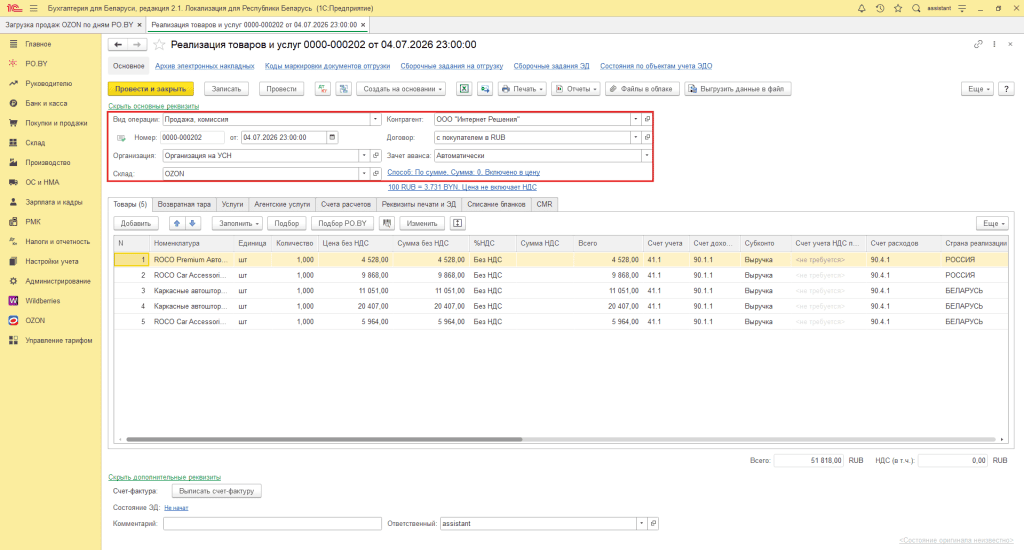
Task: Switch to the Реквизиты печати и ЭД tab
Action: coord(419,204)
